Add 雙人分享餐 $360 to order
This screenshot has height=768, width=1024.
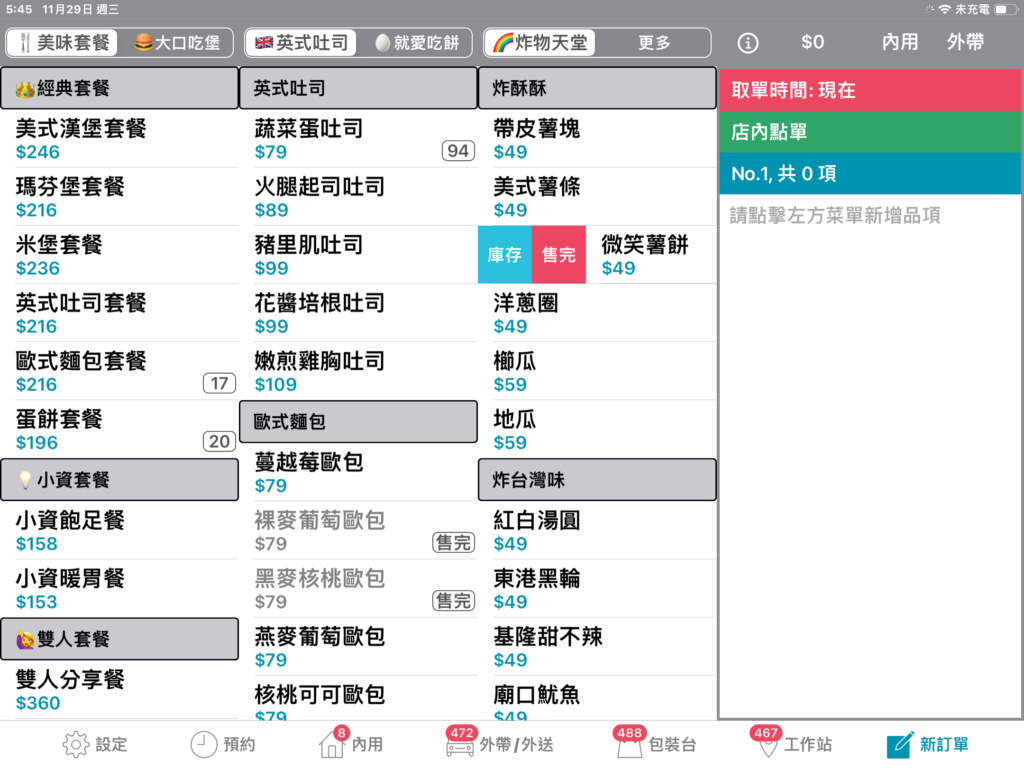pos(120,690)
